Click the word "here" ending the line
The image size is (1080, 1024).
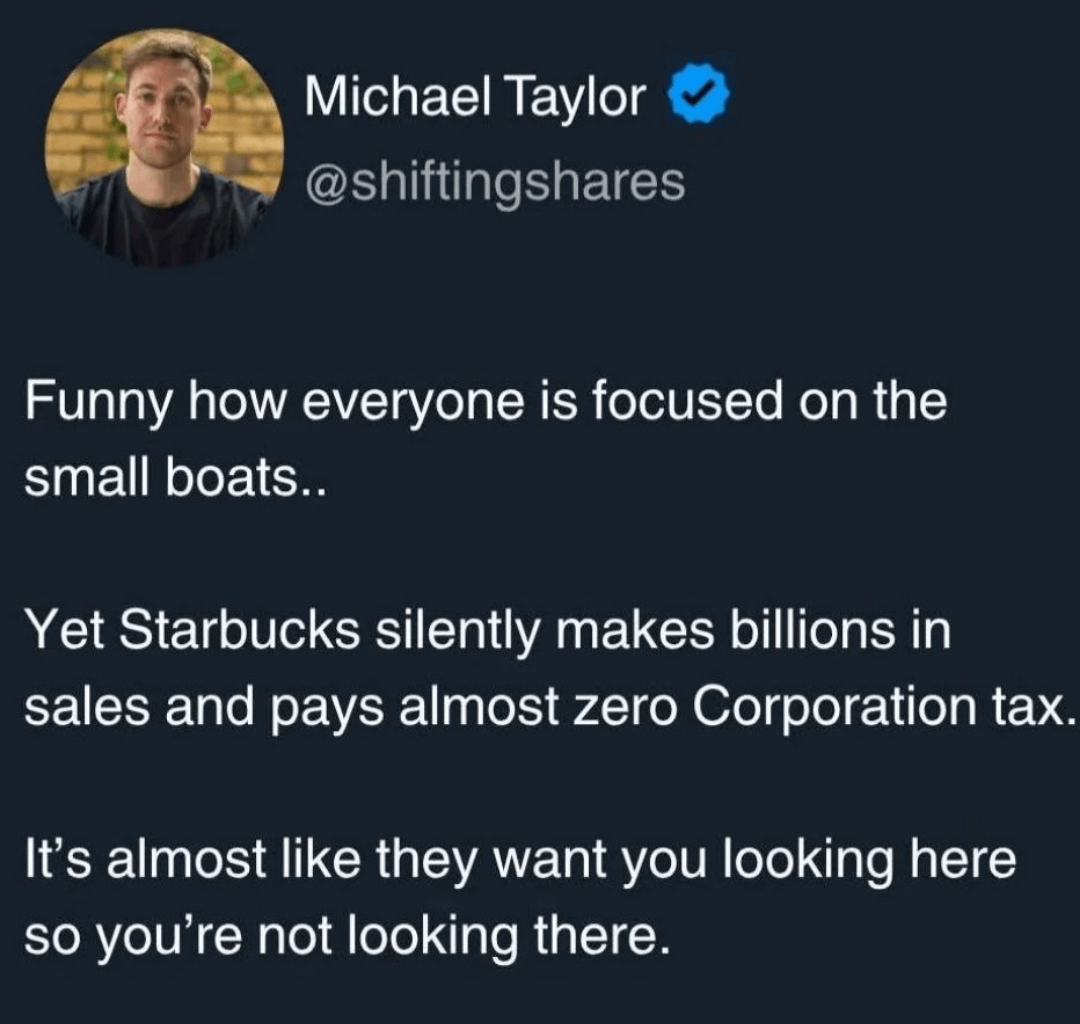[962, 859]
